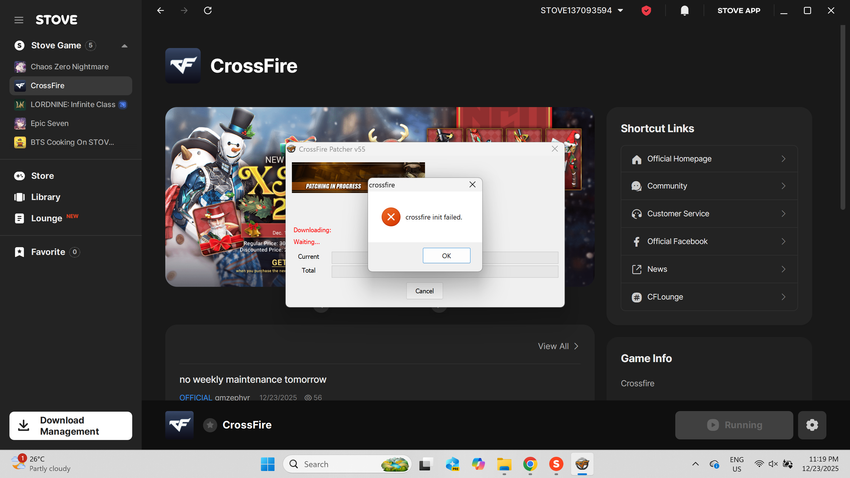This screenshot has height=478, width=850.
Task: Collapse the Stove Game list
Action: (124, 46)
